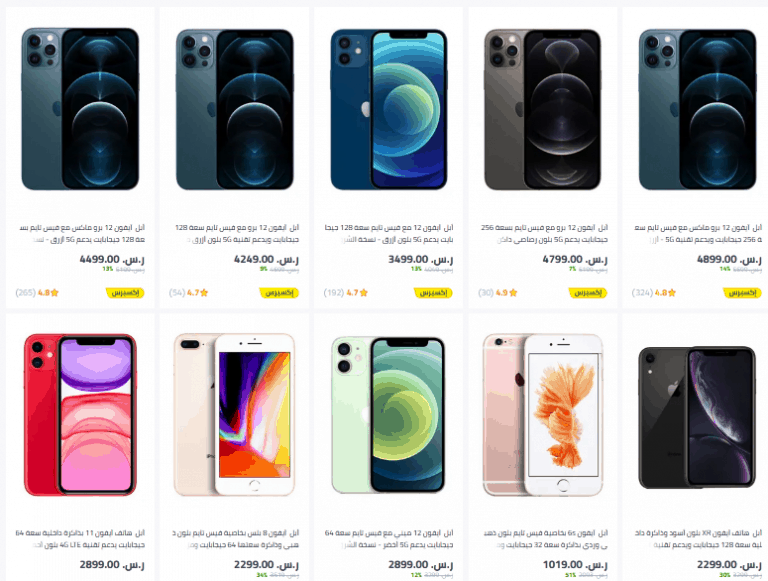Image resolution: width=768 pixels, height=581 pixels.
Task: Open the red iPhone 11 product image
Action: pos(80,414)
